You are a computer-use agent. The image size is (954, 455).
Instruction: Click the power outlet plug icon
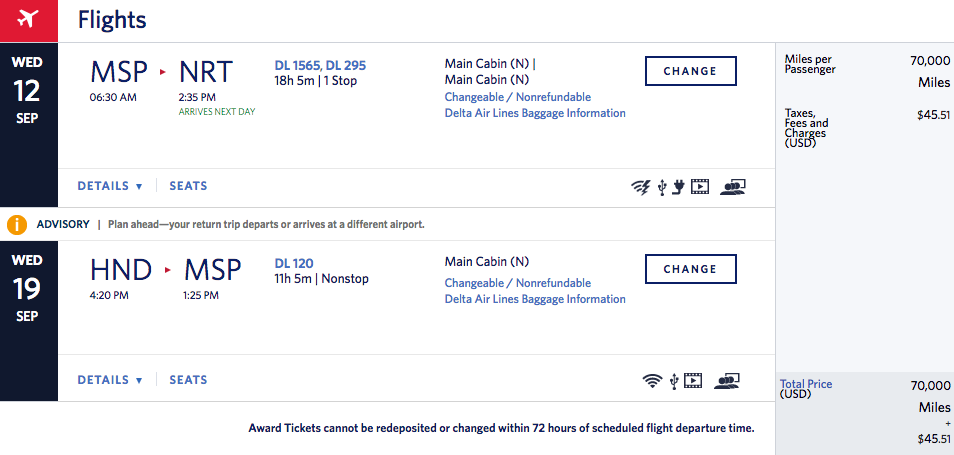tap(677, 186)
